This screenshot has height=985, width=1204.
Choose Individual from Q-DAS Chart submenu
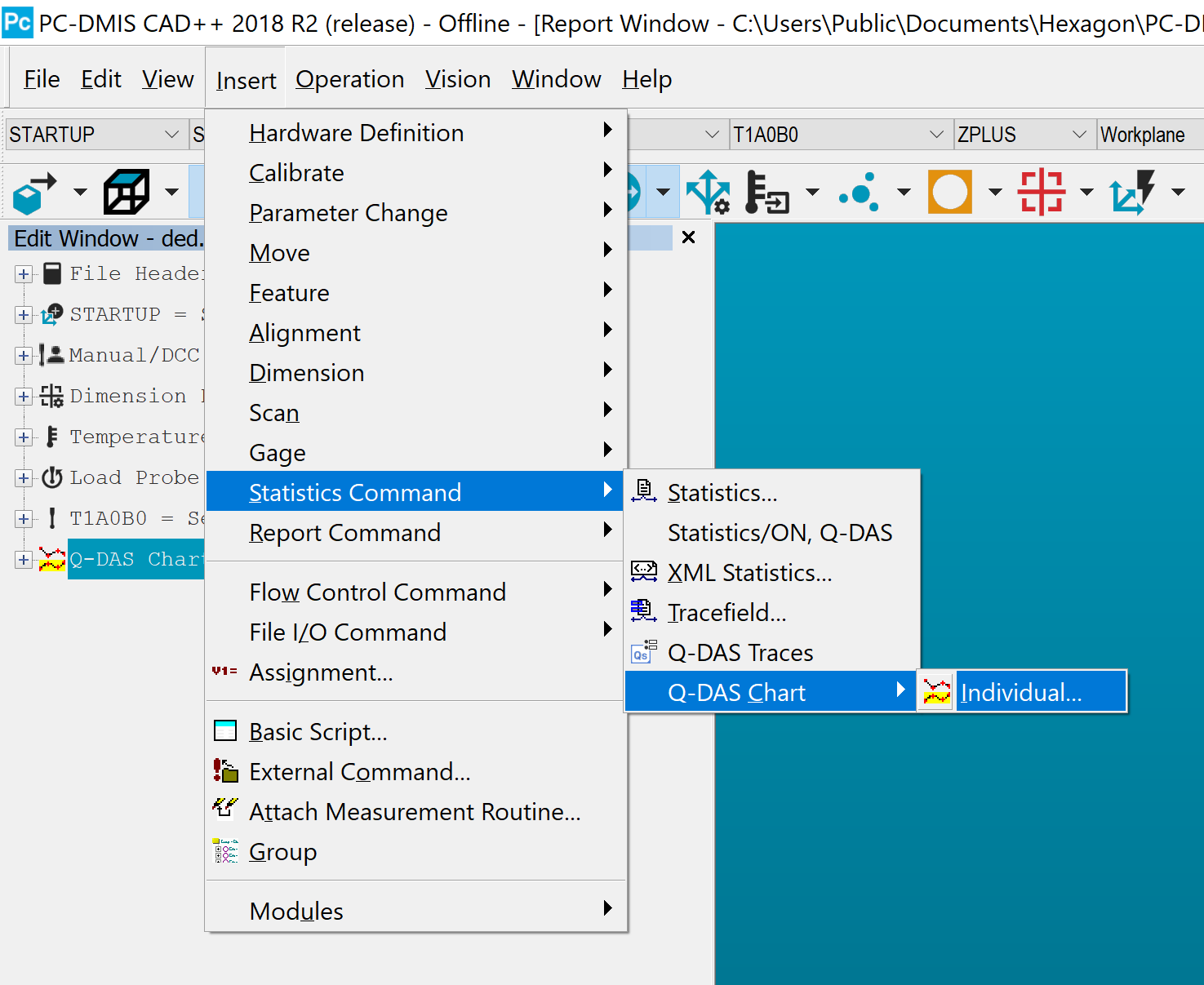coord(1020,691)
